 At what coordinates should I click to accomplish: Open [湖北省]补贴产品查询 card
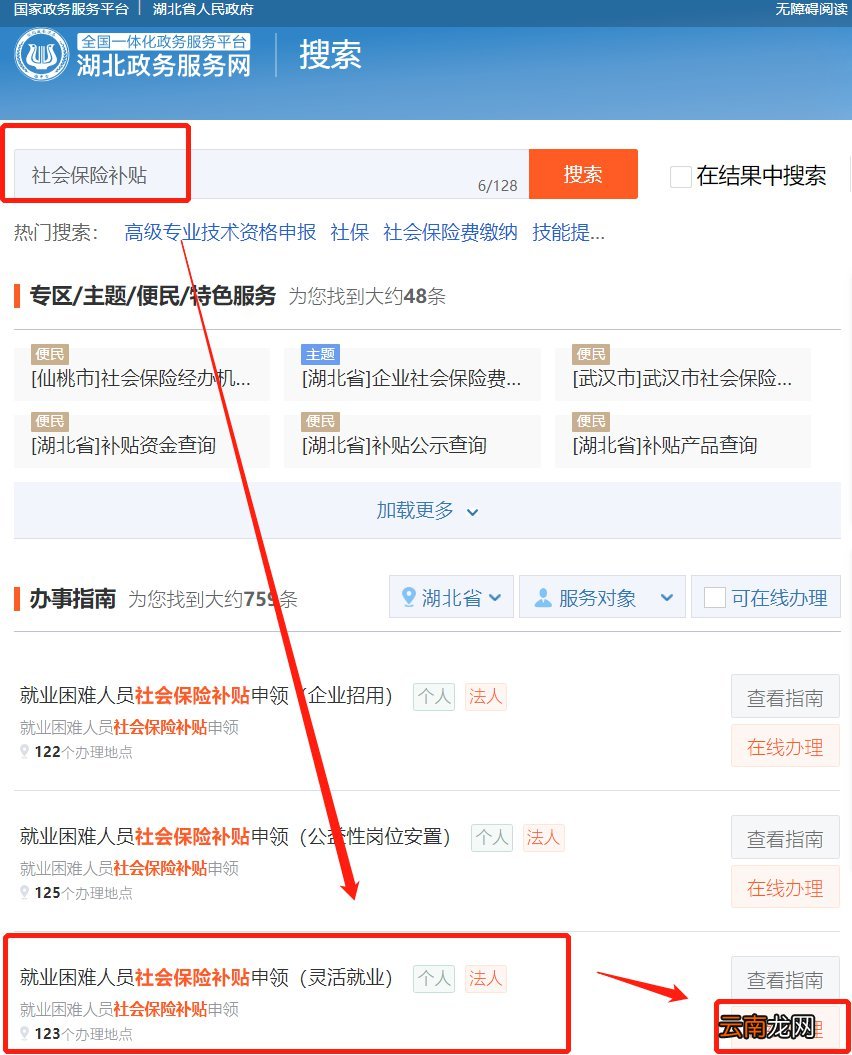point(683,440)
